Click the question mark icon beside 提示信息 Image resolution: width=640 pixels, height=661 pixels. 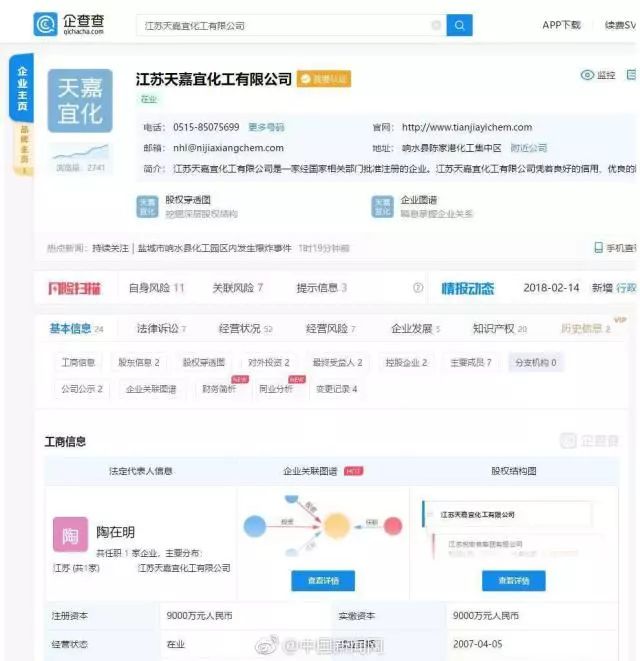(x=418, y=288)
